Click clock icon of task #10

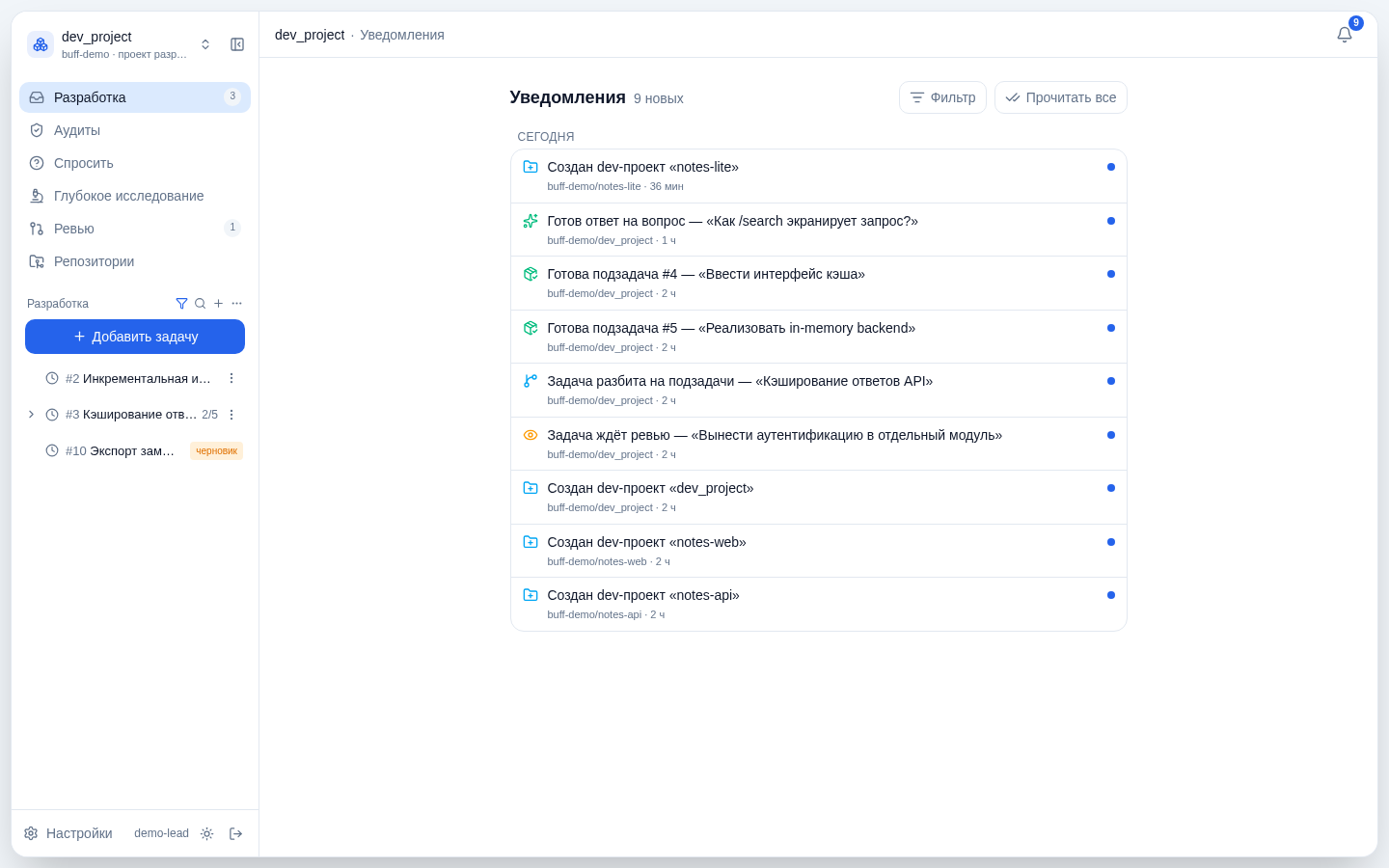coord(52,450)
